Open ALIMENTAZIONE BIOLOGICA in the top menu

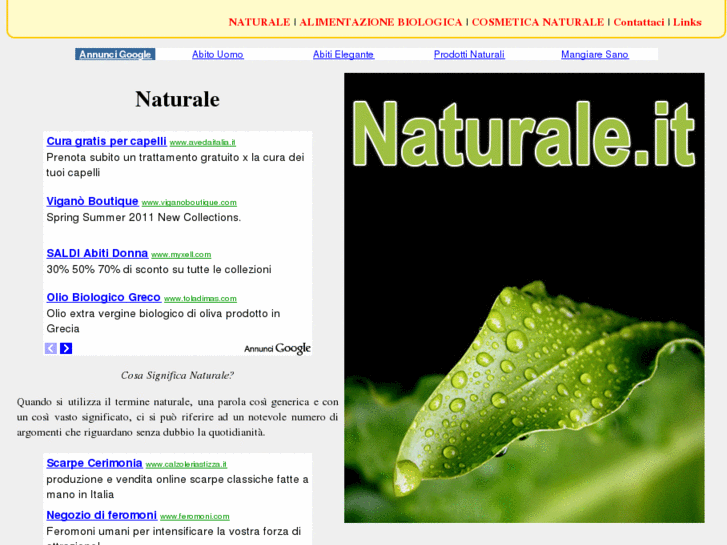[381, 22]
